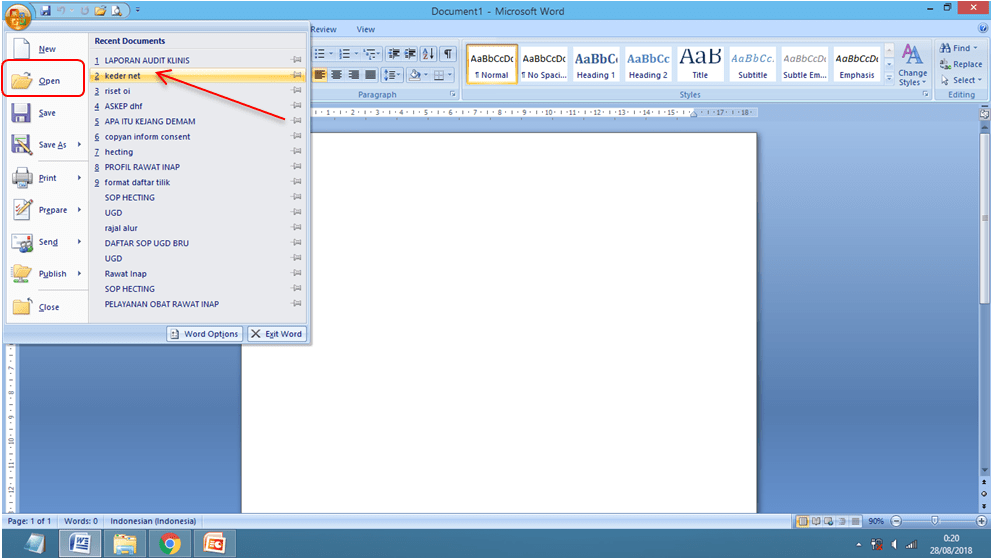Click Replace in the Editing group

tap(961, 64)
